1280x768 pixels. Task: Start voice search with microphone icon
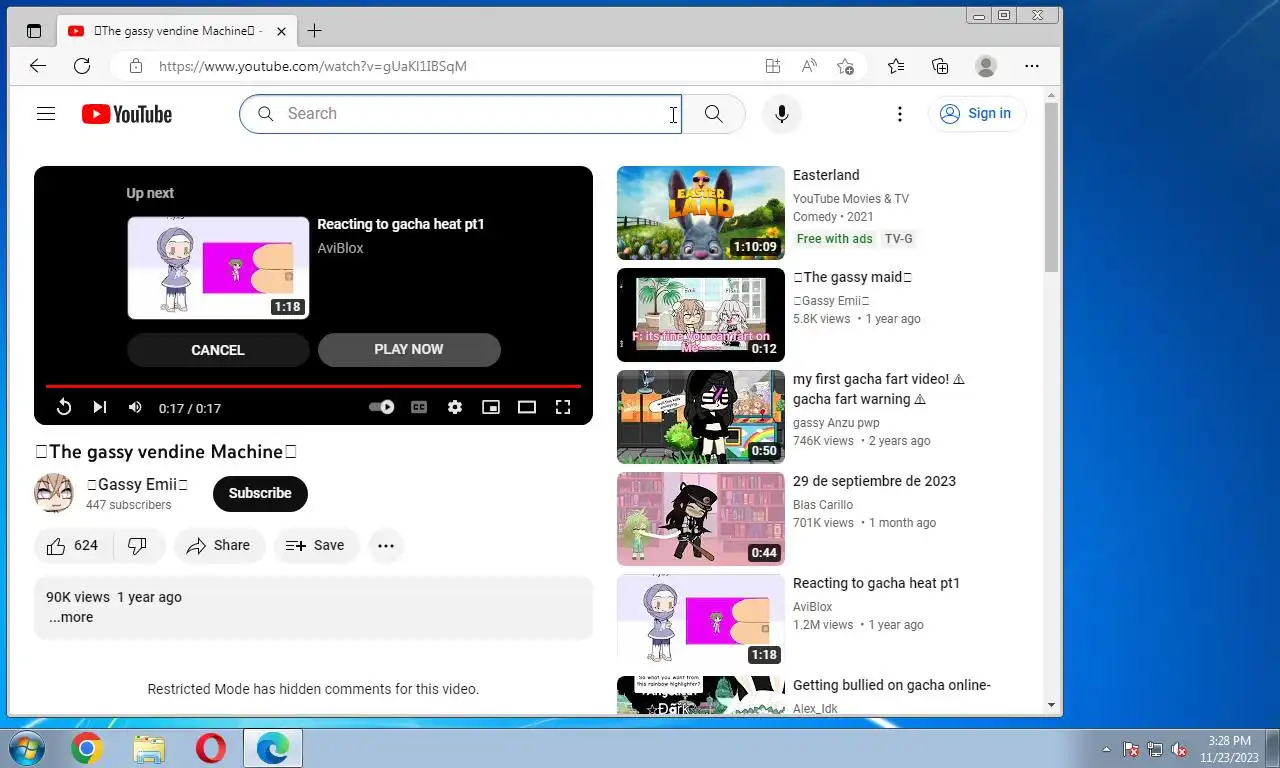(x=782, y=113)
